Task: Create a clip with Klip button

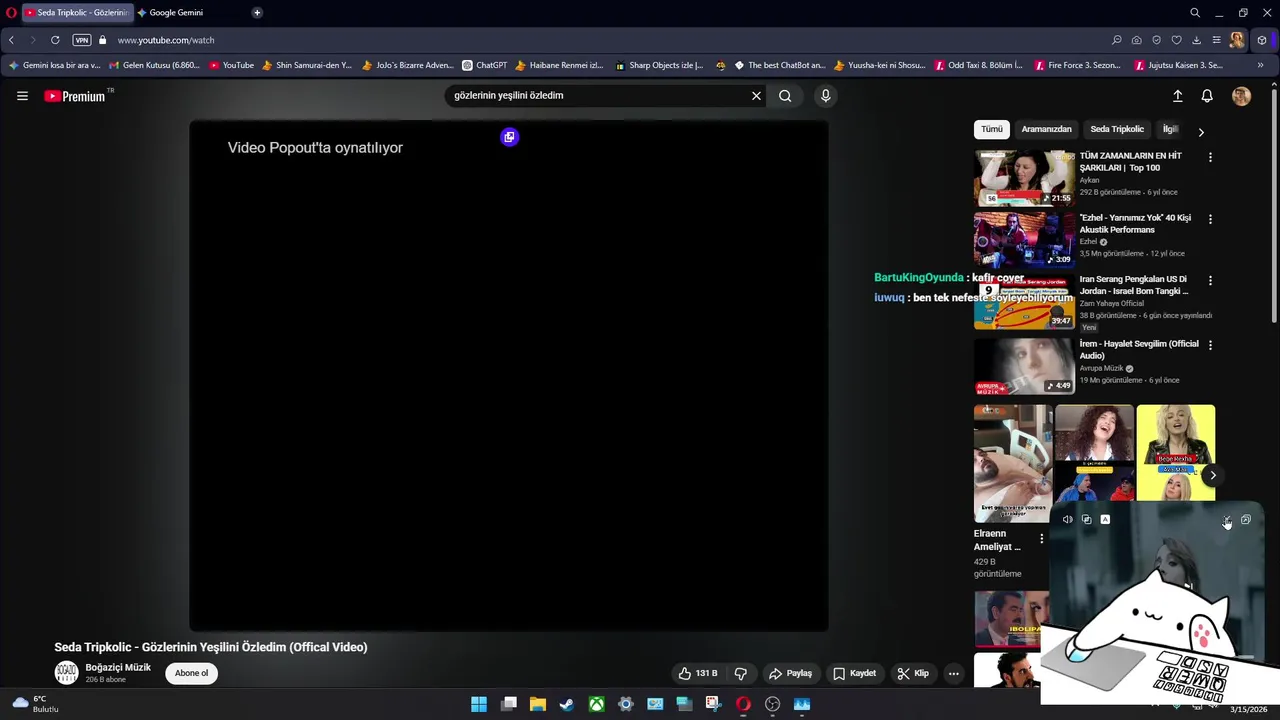Action: pyautogui.click(x=912, y=673)
